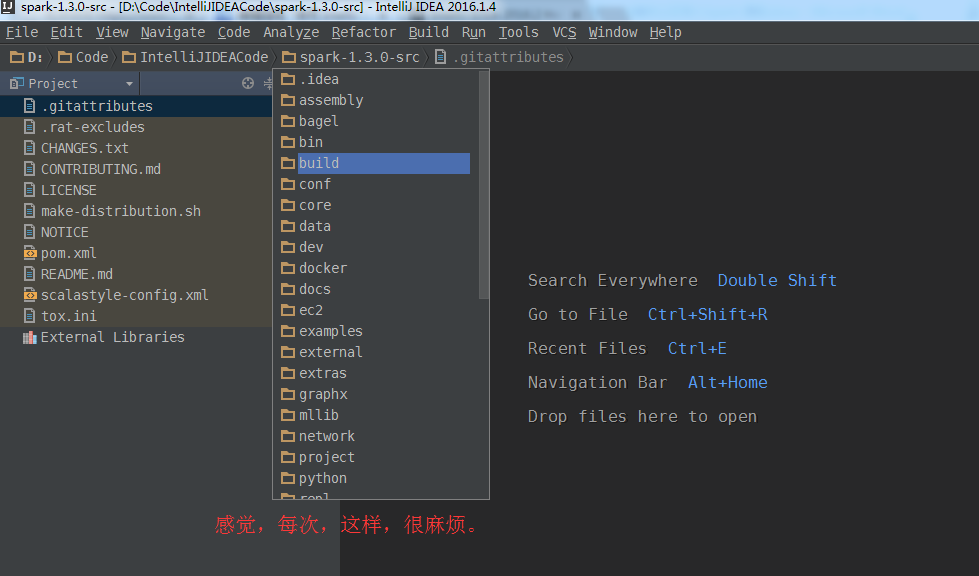Image resolution: width=979 pixels, height=576 pixels.
Task: Select pom.xml in Project tree
Action: coord(136,253)
